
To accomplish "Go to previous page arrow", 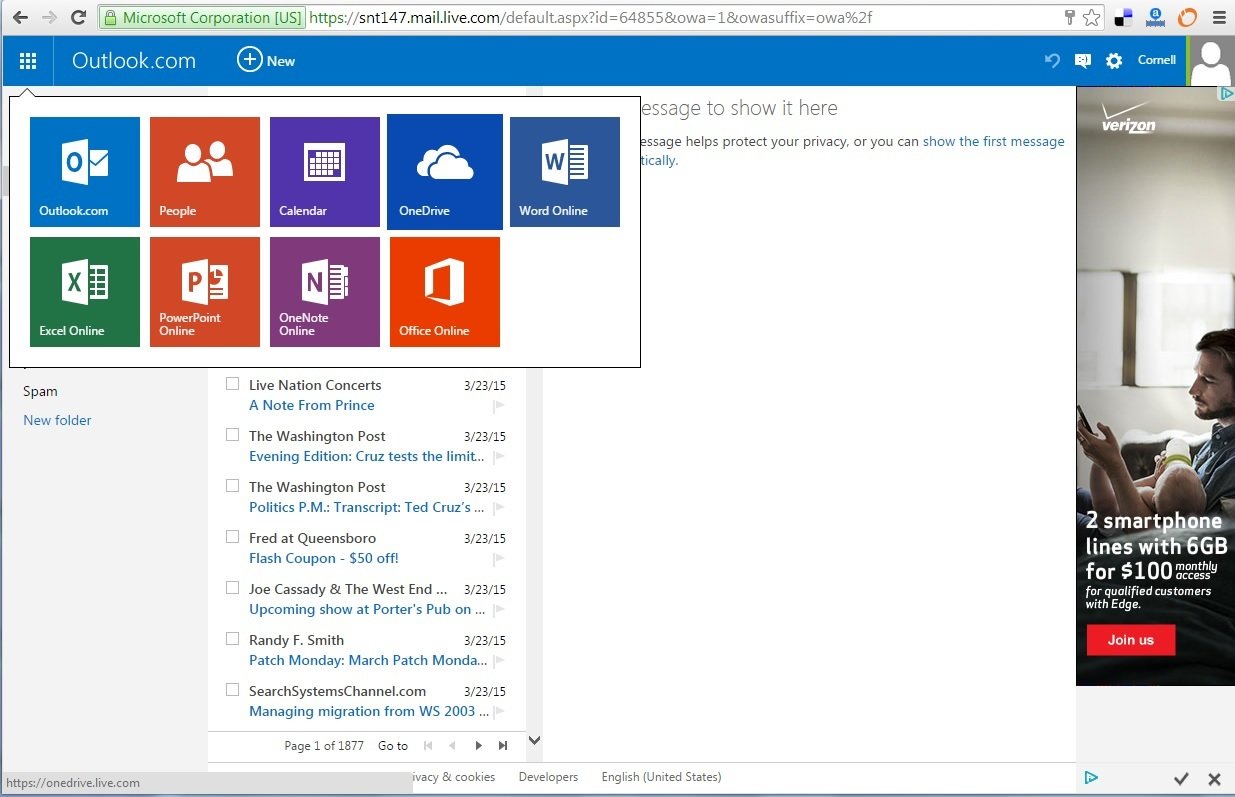I will [452, 746].
